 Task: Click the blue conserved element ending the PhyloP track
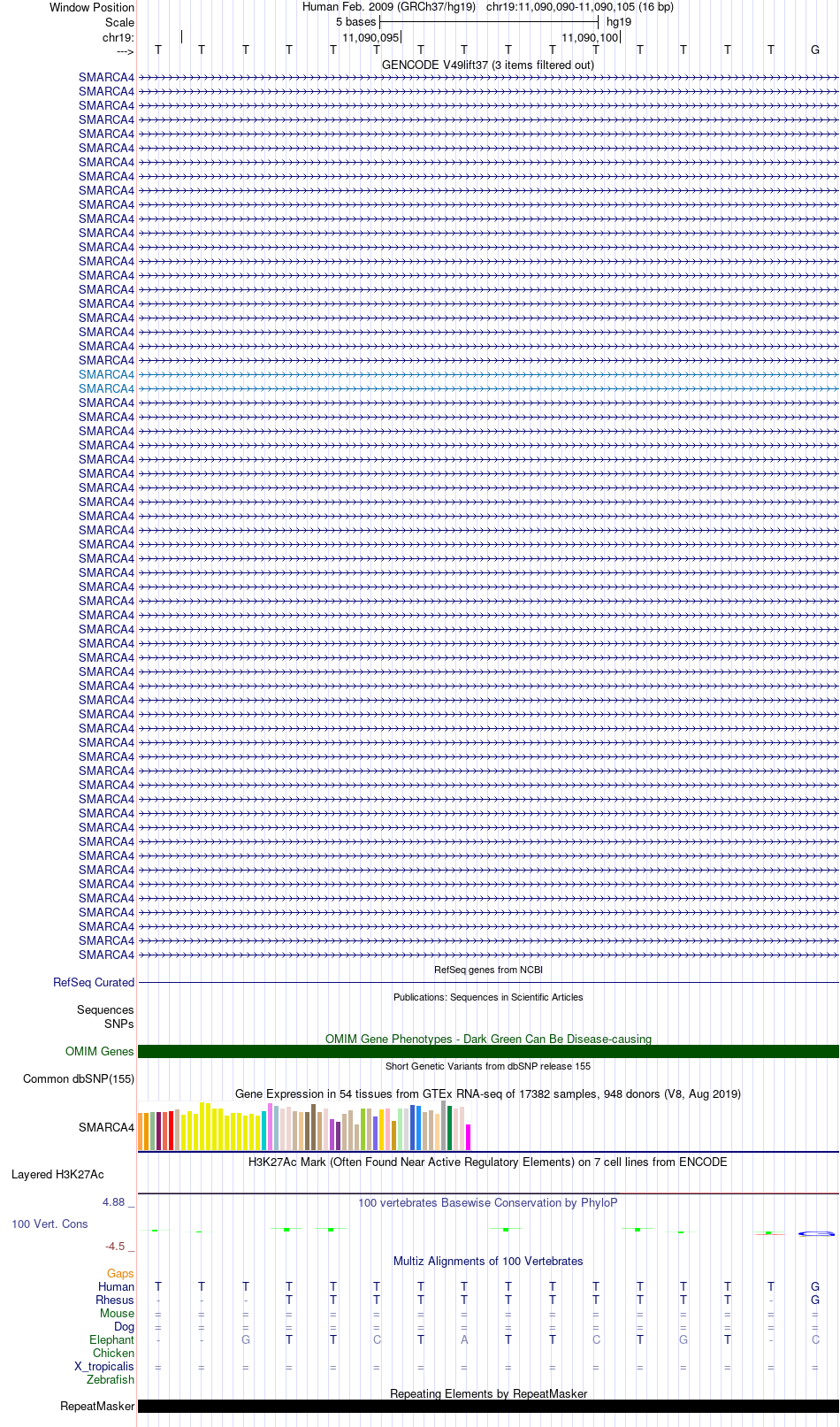816,1233
